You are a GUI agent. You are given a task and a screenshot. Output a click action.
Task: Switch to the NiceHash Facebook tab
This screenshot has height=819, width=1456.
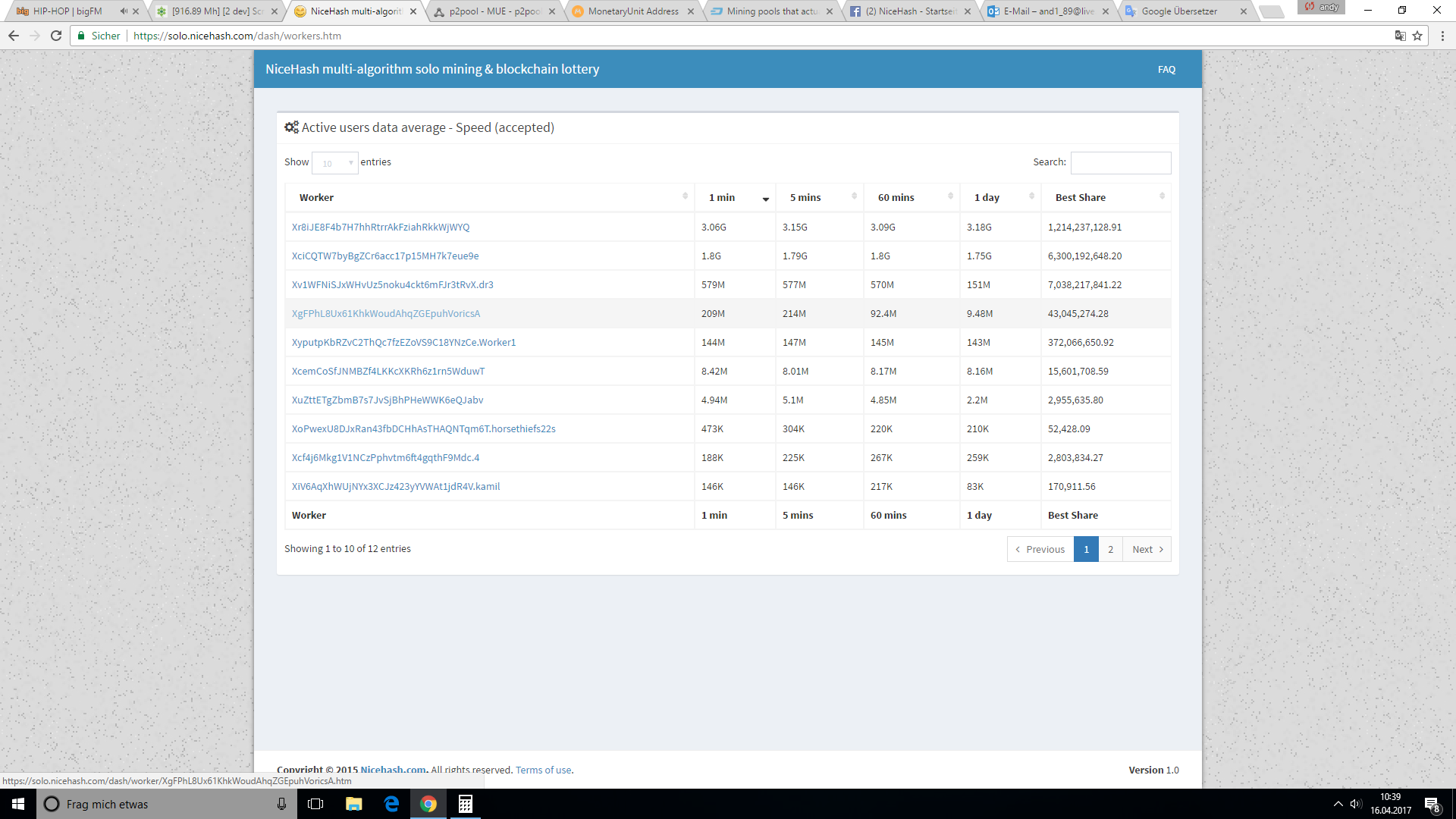pyautogui.click(x=909, y=11)
